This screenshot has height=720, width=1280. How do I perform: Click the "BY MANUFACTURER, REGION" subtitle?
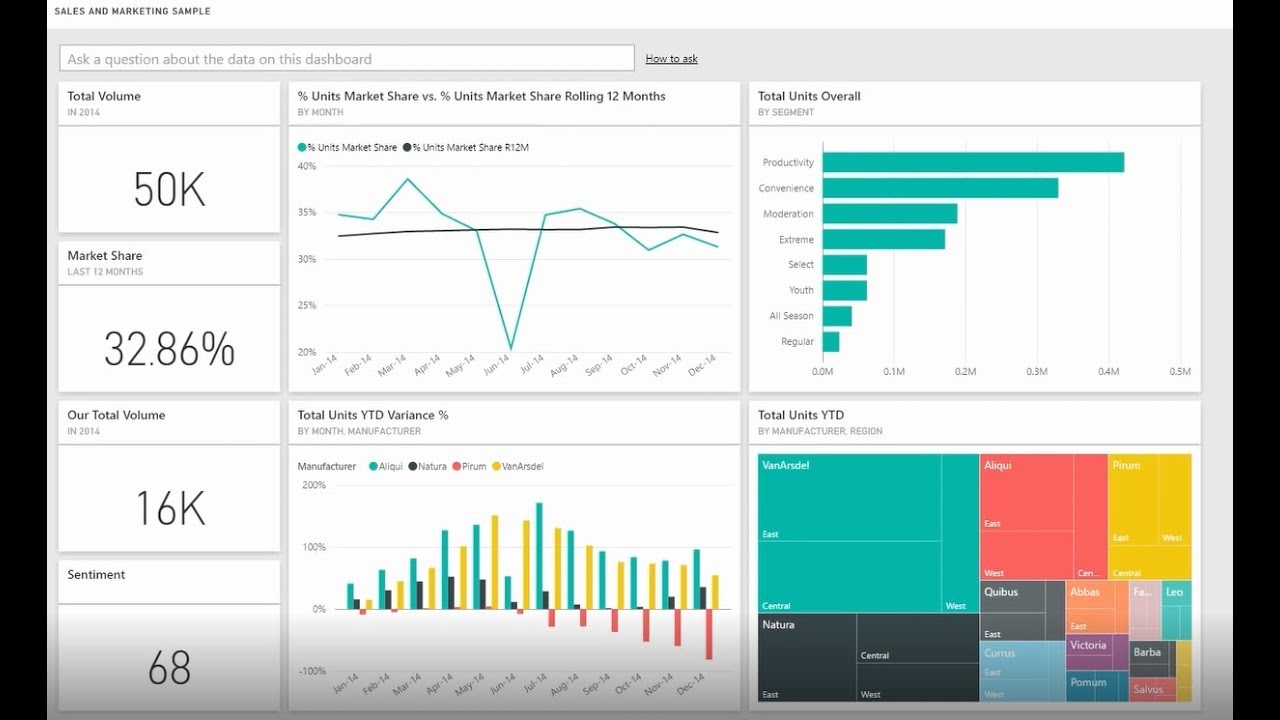tap(820, 432)
